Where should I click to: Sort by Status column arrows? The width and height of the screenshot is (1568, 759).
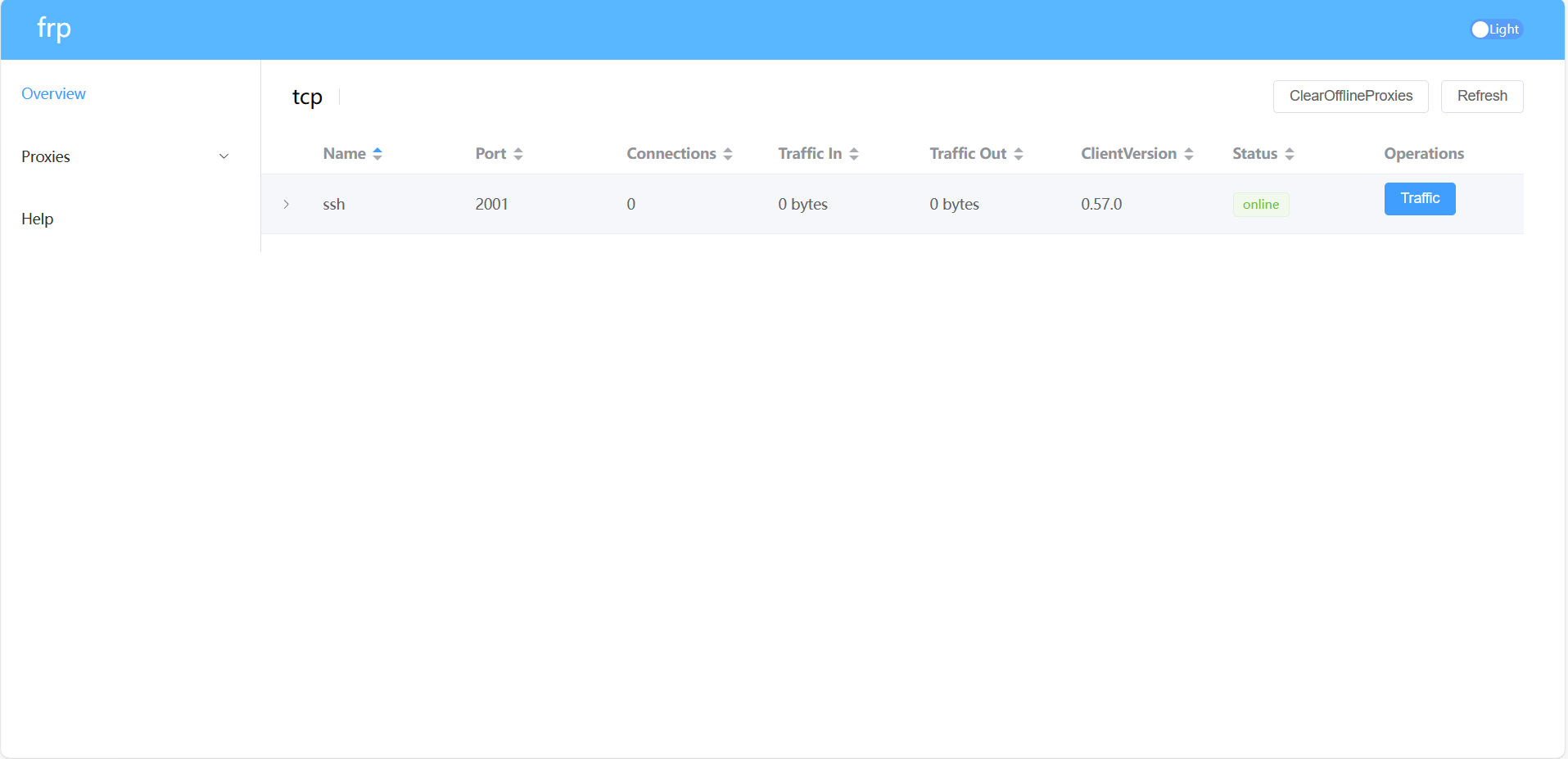1290,154
